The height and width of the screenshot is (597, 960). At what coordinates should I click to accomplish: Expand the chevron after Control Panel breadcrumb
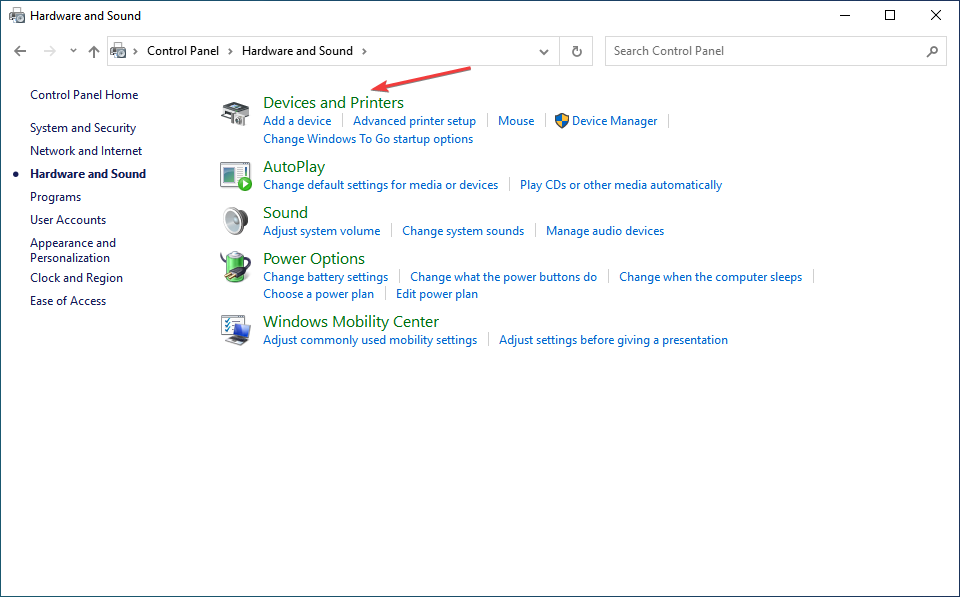230,51
